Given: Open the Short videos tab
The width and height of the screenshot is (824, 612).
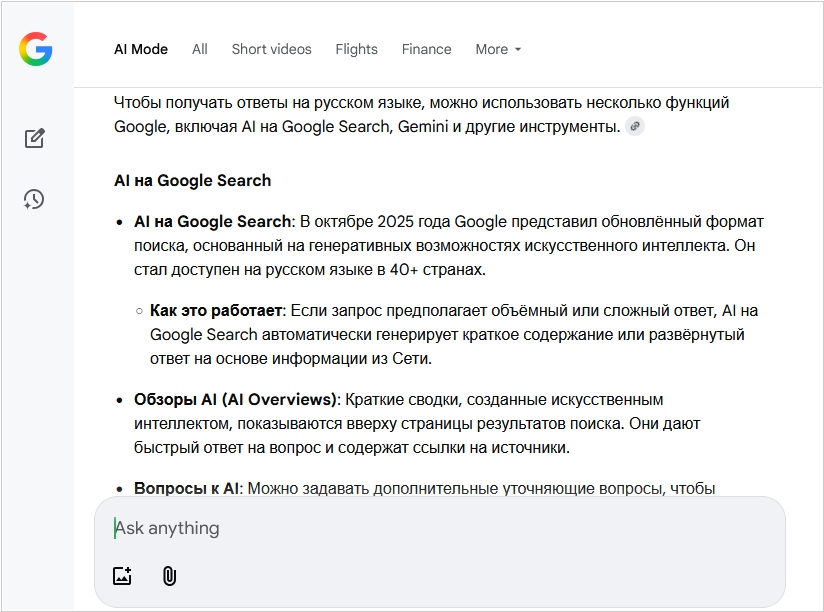Looking at the screenshot, I should pos(271,49).
